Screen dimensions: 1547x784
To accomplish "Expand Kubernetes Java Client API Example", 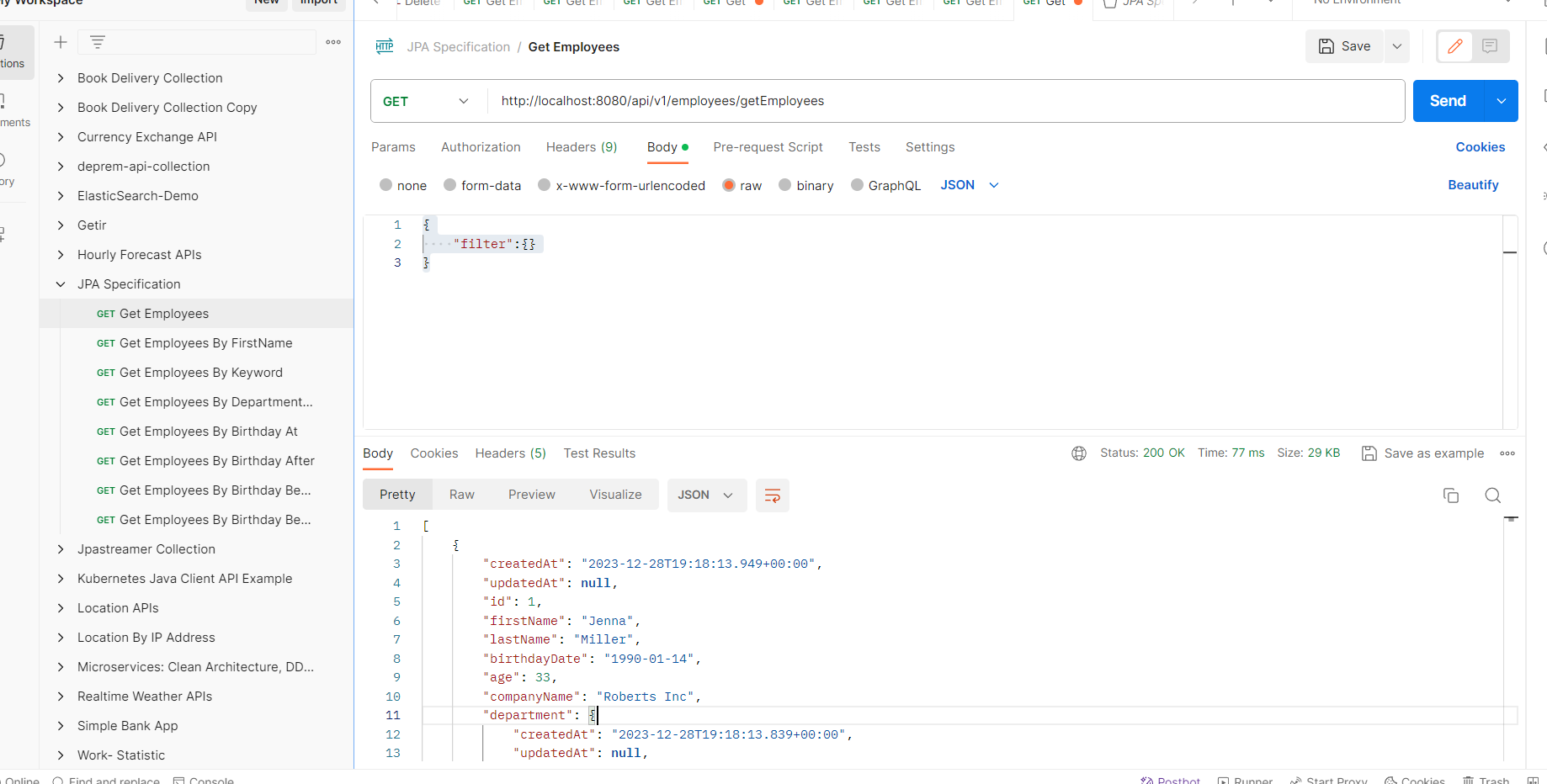I will coord(61,579).
